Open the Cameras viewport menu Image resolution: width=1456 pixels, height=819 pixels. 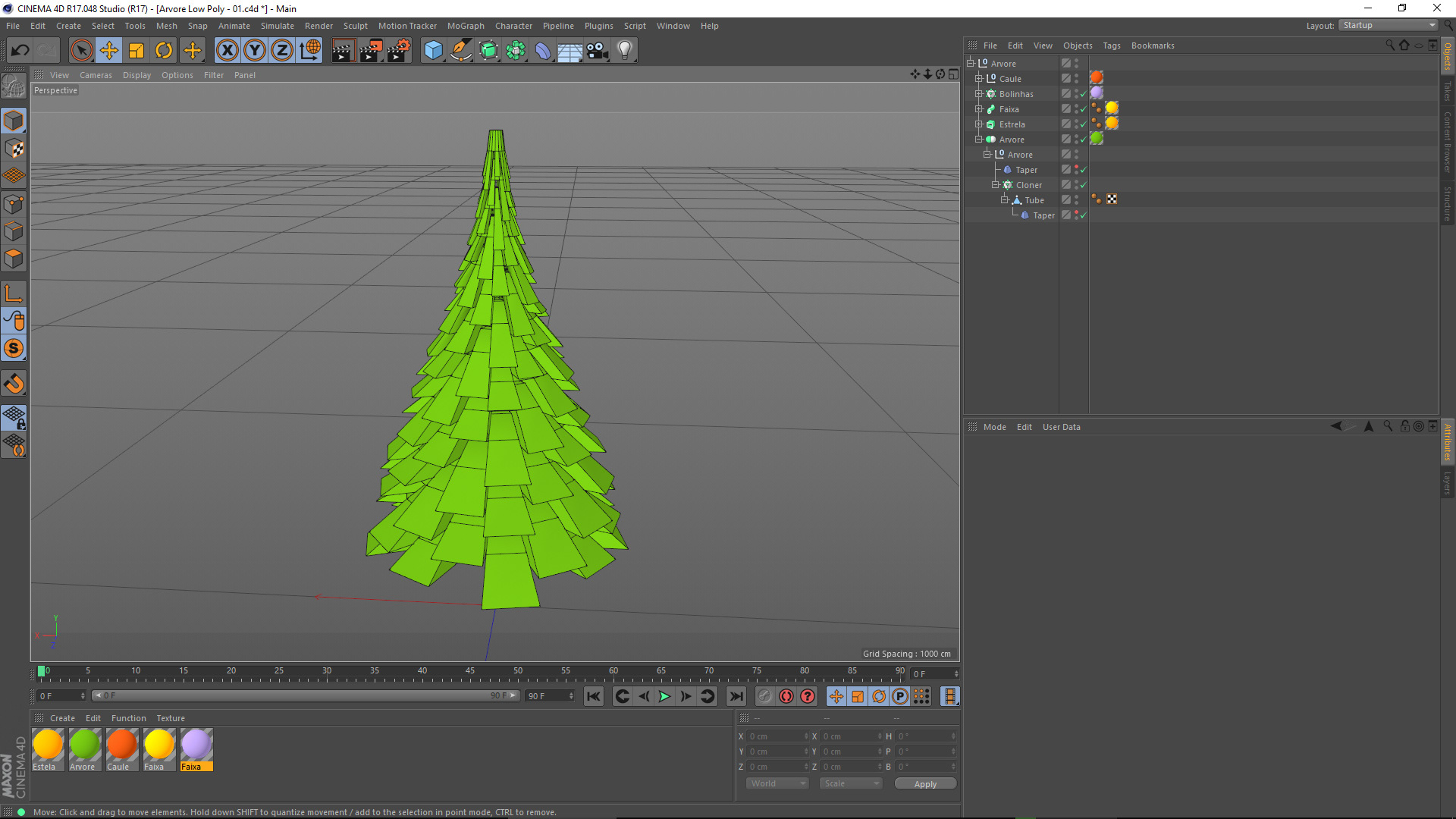[96, 75]
